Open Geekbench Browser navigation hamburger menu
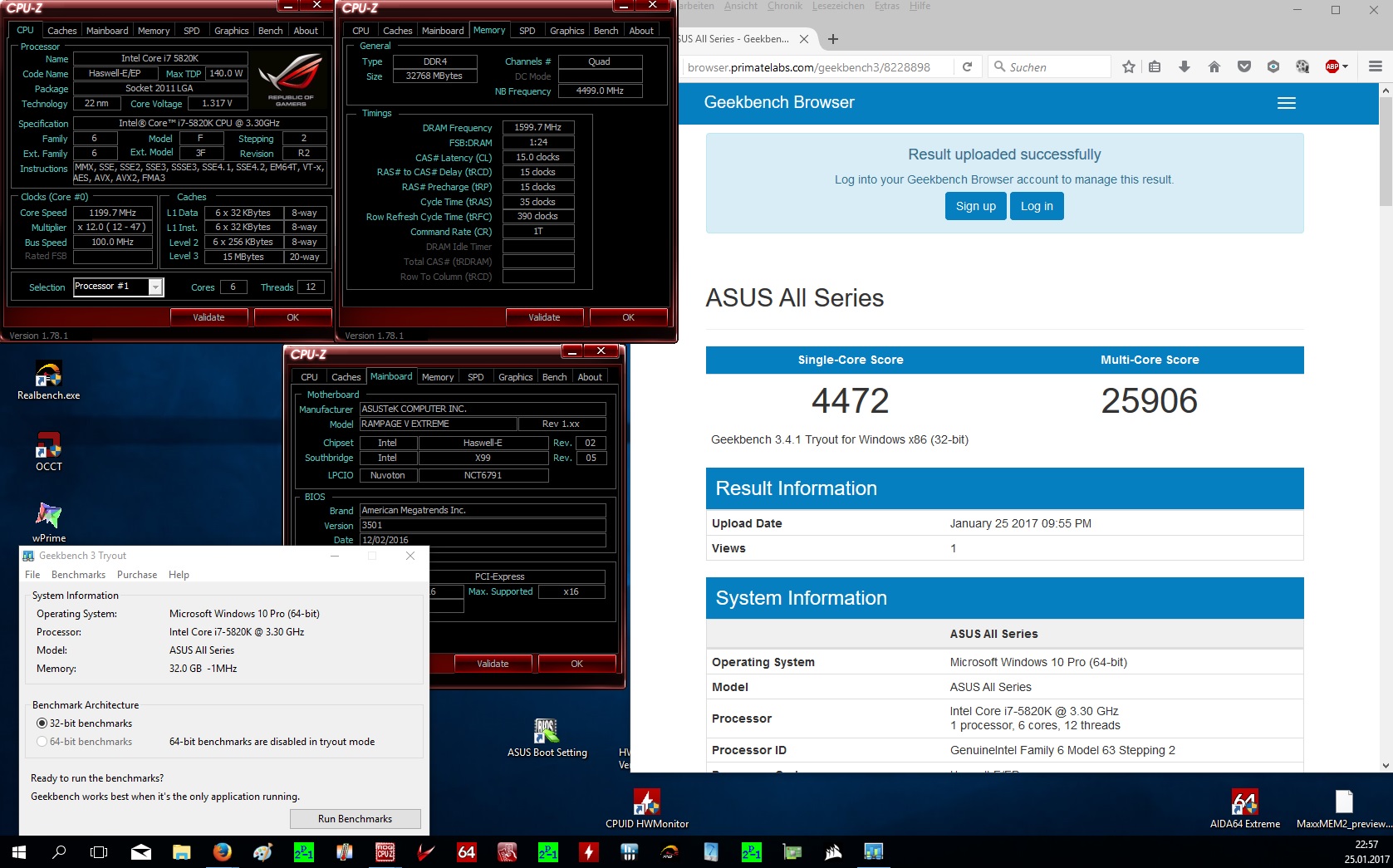This screenshot has height=868, width=1393. pos(1287,103)
